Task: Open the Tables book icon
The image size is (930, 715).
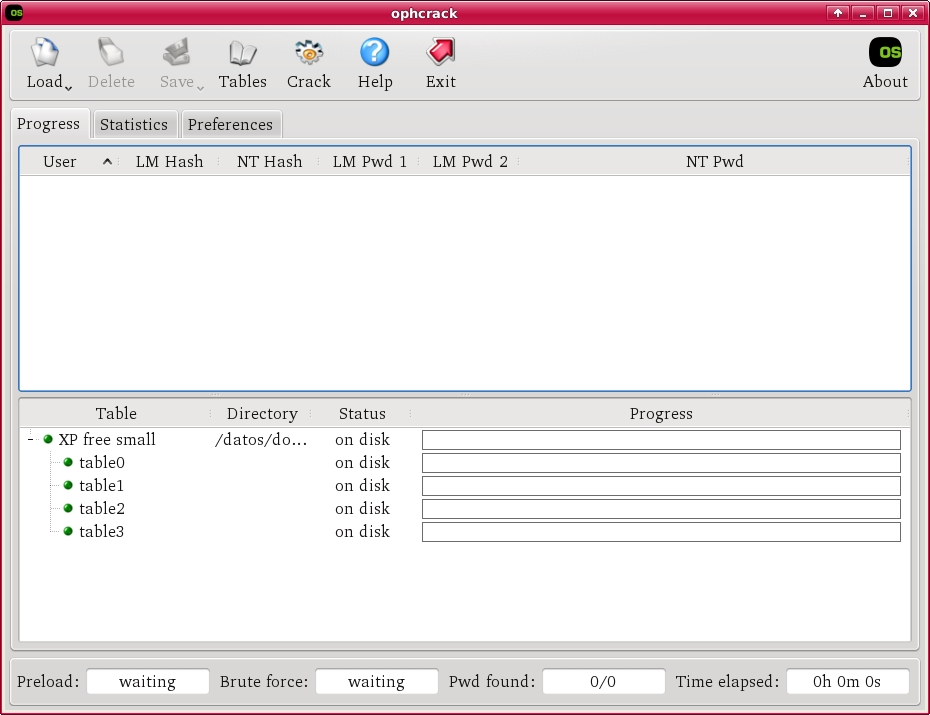Action: pyautogui.click(x=243, y=53)
